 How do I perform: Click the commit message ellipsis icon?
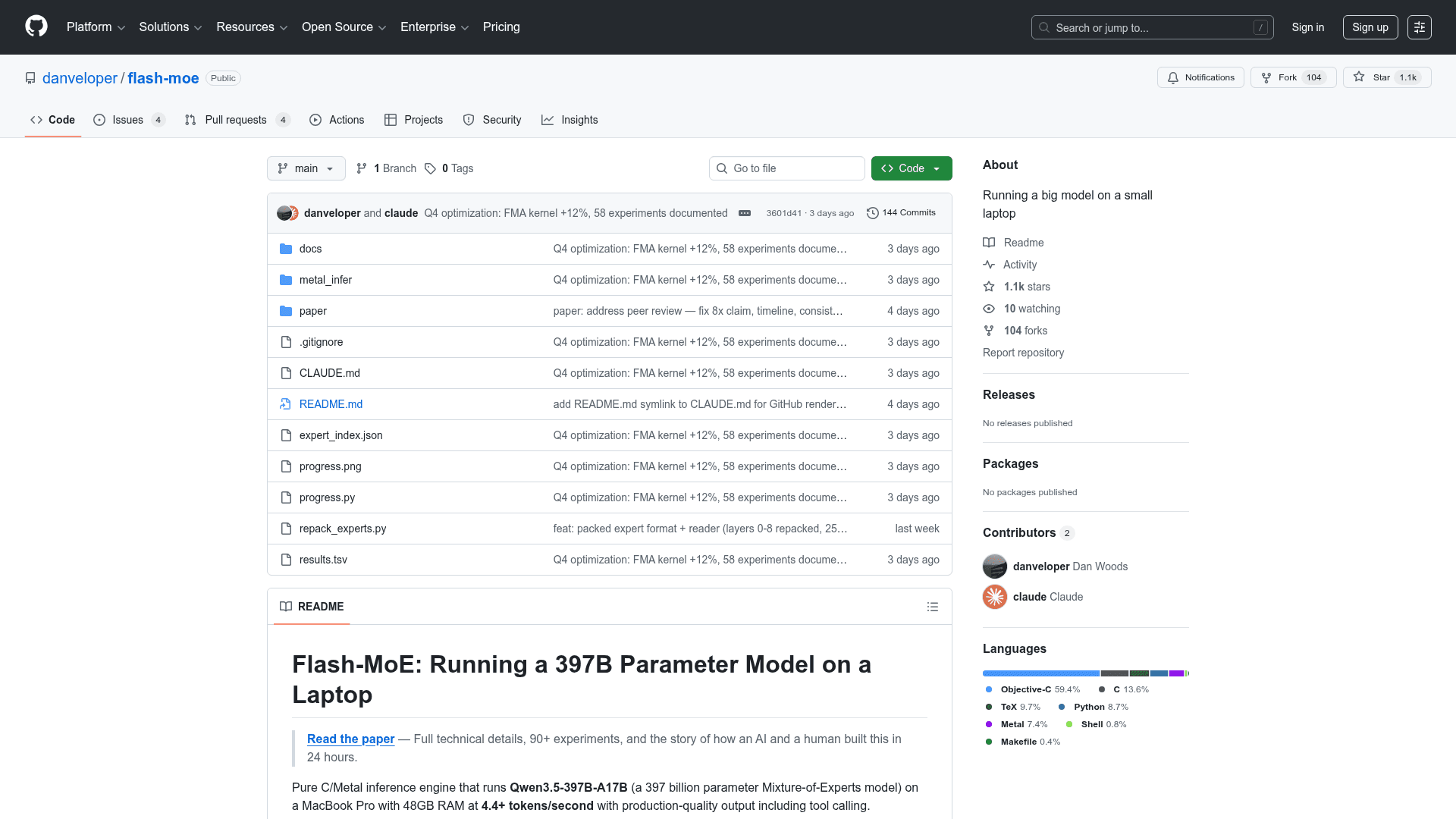click(x=745, y=213)
